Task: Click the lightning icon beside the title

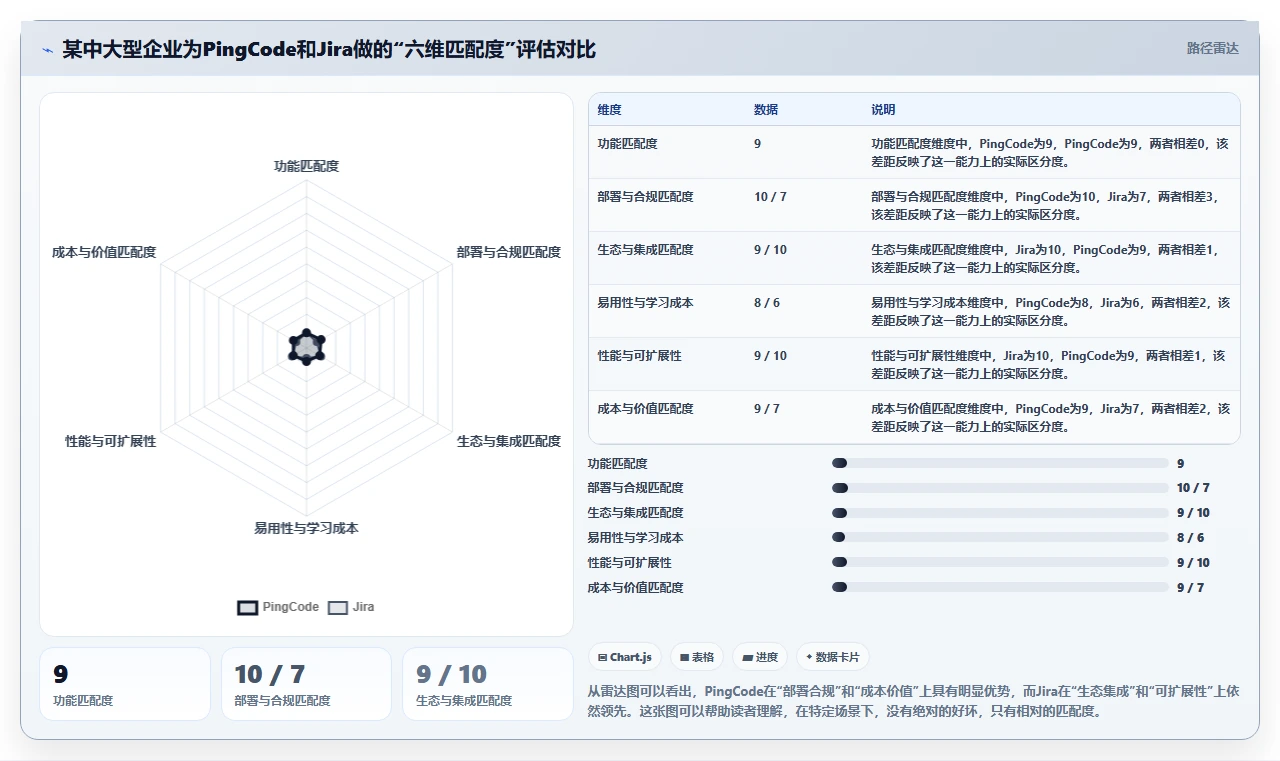Action: point(47,50)
